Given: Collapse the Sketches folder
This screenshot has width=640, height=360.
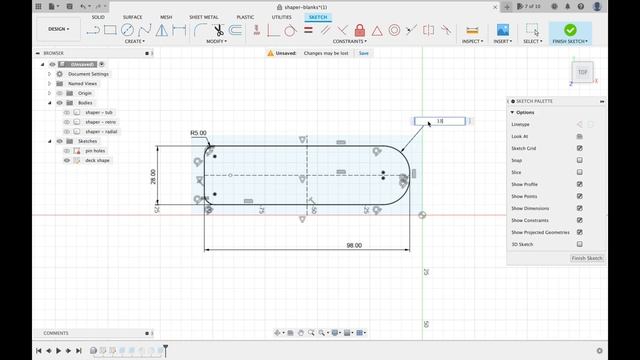Looking at the screenshot, I should click(49, 141).
